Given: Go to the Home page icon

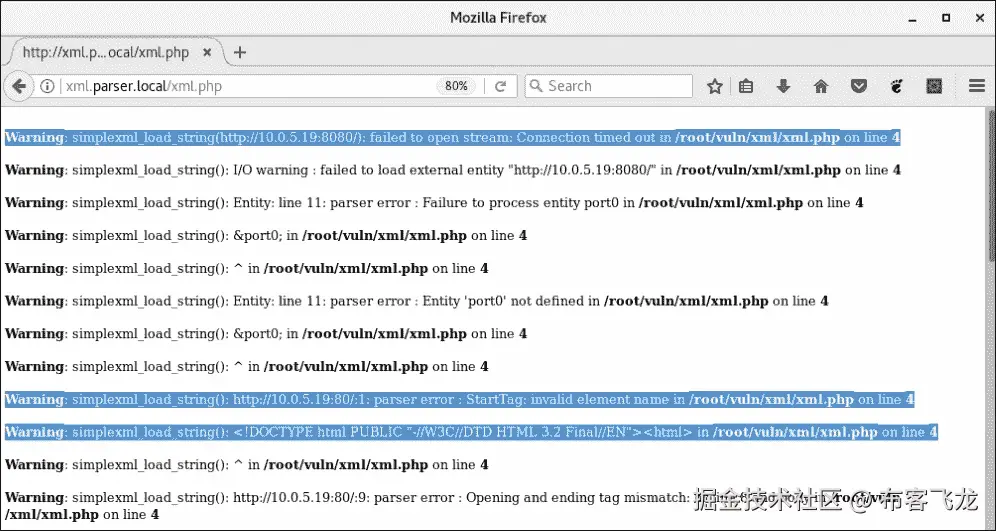Looking at the screenshot, I should [821, 86].
